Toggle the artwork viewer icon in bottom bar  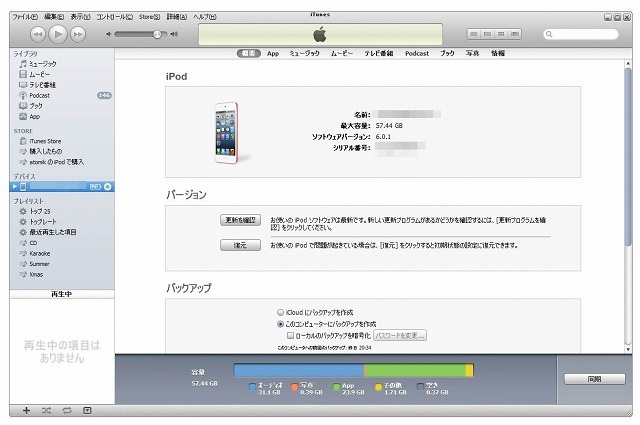tap(87, 411)
